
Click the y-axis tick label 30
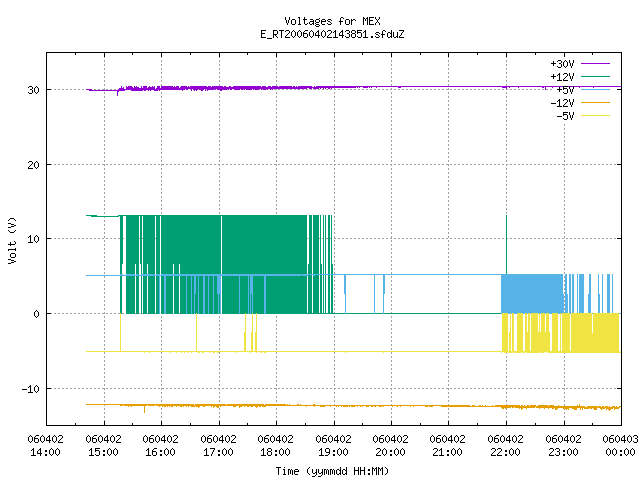click(x=33, y=90)
